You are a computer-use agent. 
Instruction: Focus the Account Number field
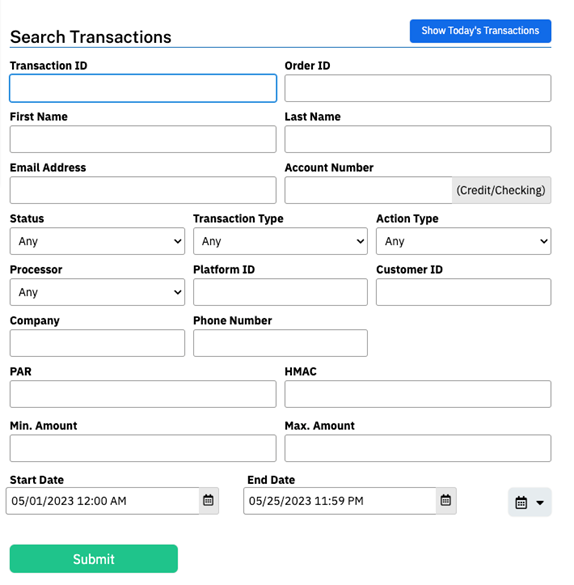[368, 190]
